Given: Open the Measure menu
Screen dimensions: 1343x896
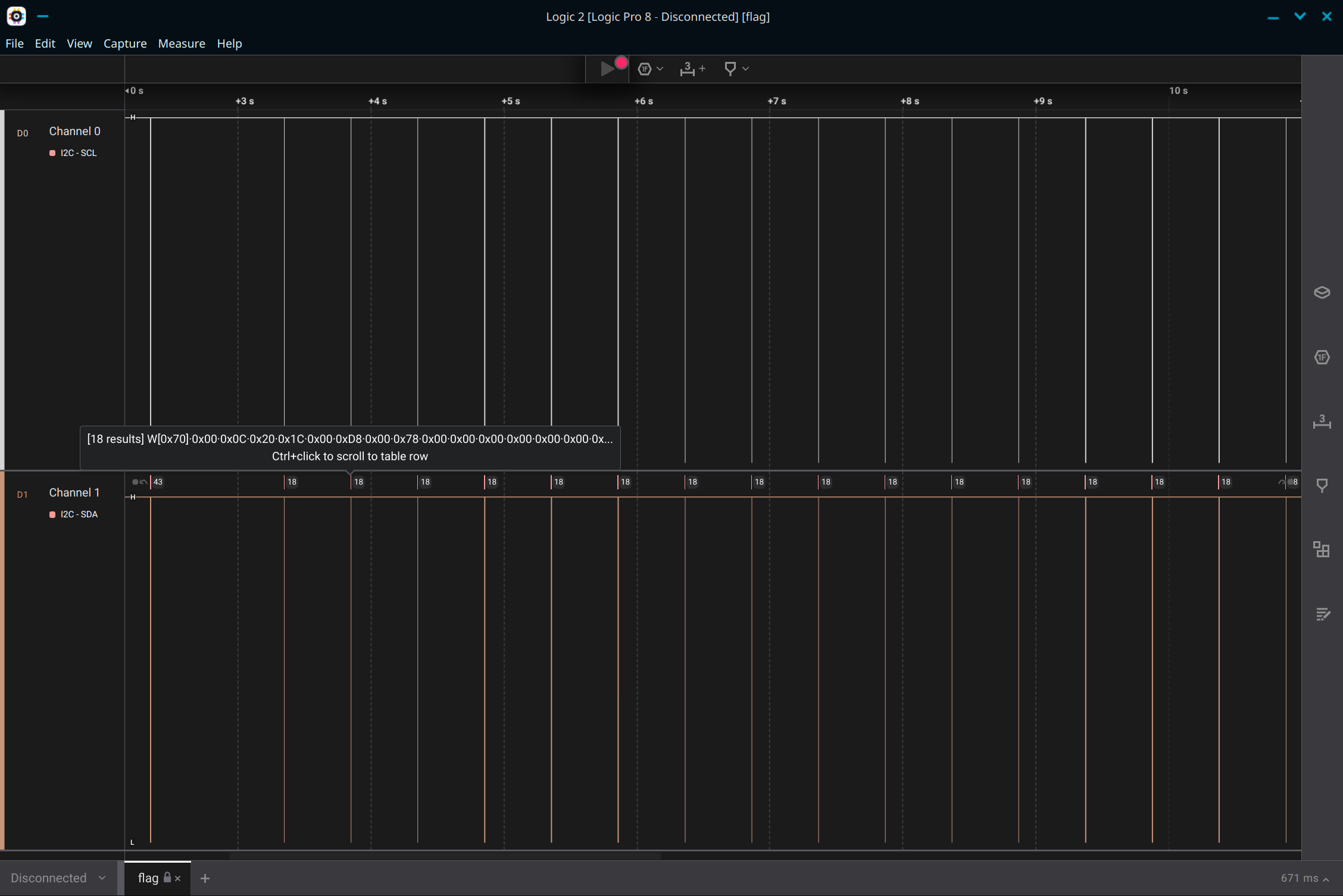Looking at the screenshot, I should (x=182, y=43).
